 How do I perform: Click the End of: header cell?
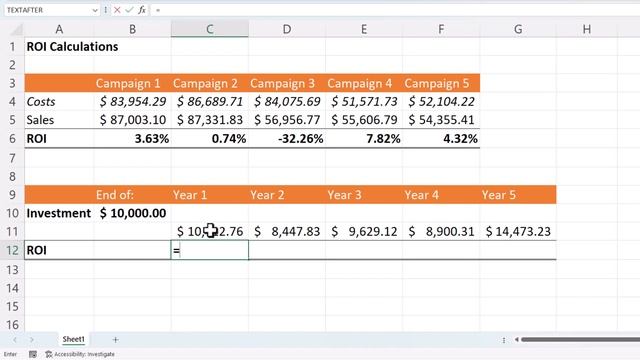pos(133,195)
